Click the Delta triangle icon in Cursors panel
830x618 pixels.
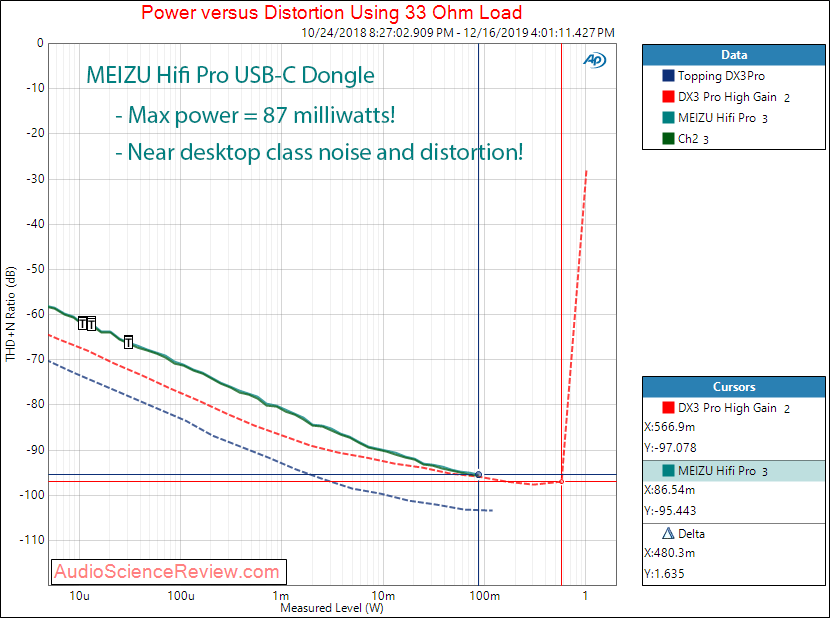point(668,533)
